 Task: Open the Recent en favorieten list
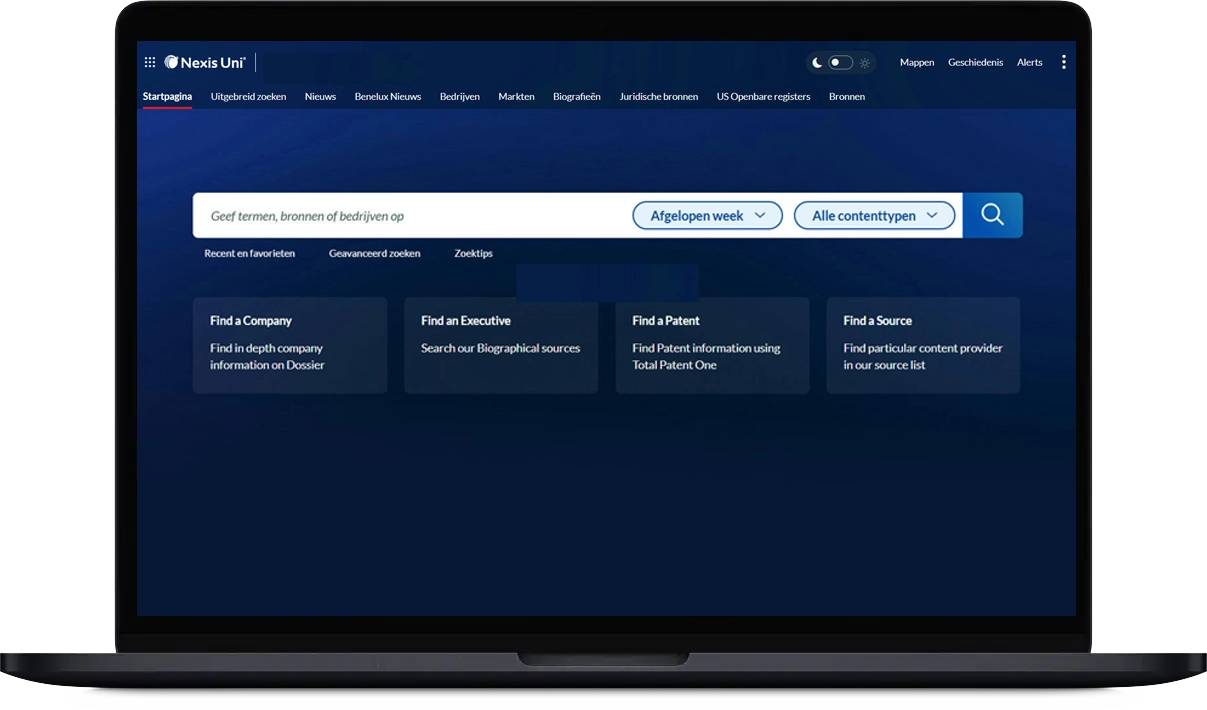click(x=249, y=254)
